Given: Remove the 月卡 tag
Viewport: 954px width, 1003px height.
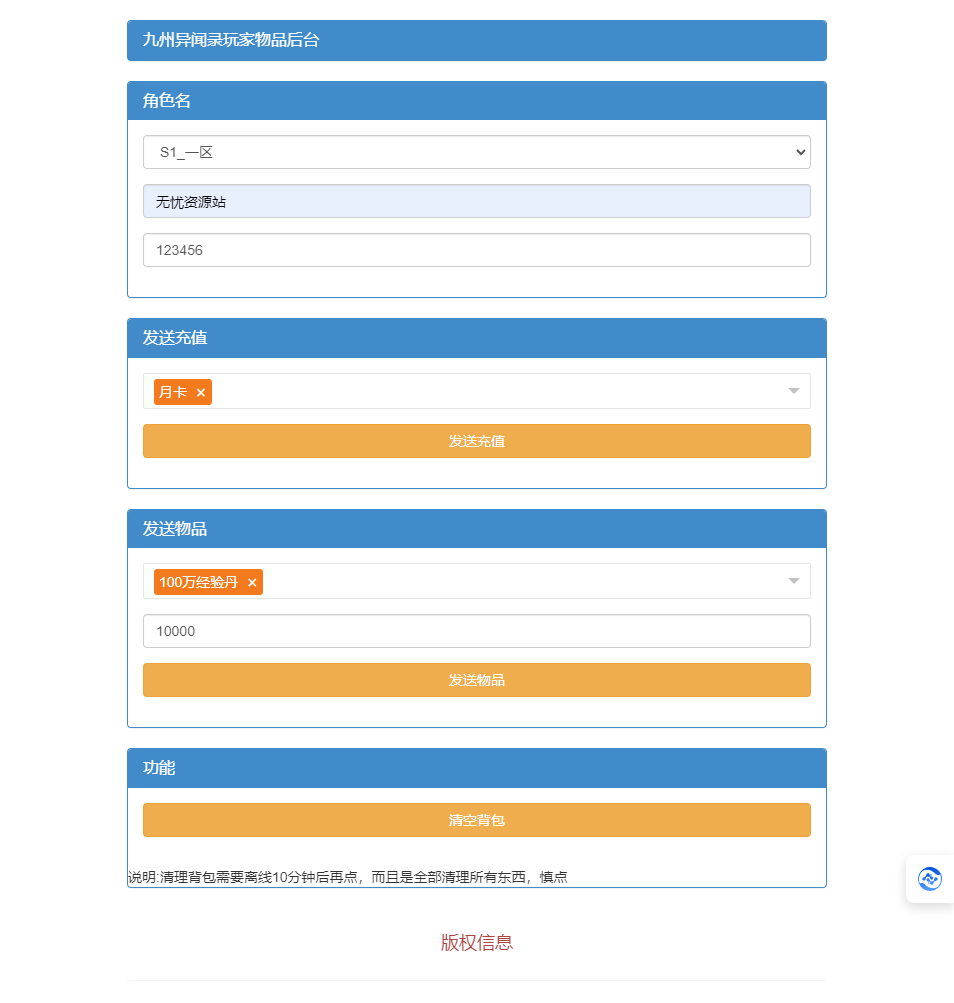Looking at the screenshot, I should click(201, 393).
